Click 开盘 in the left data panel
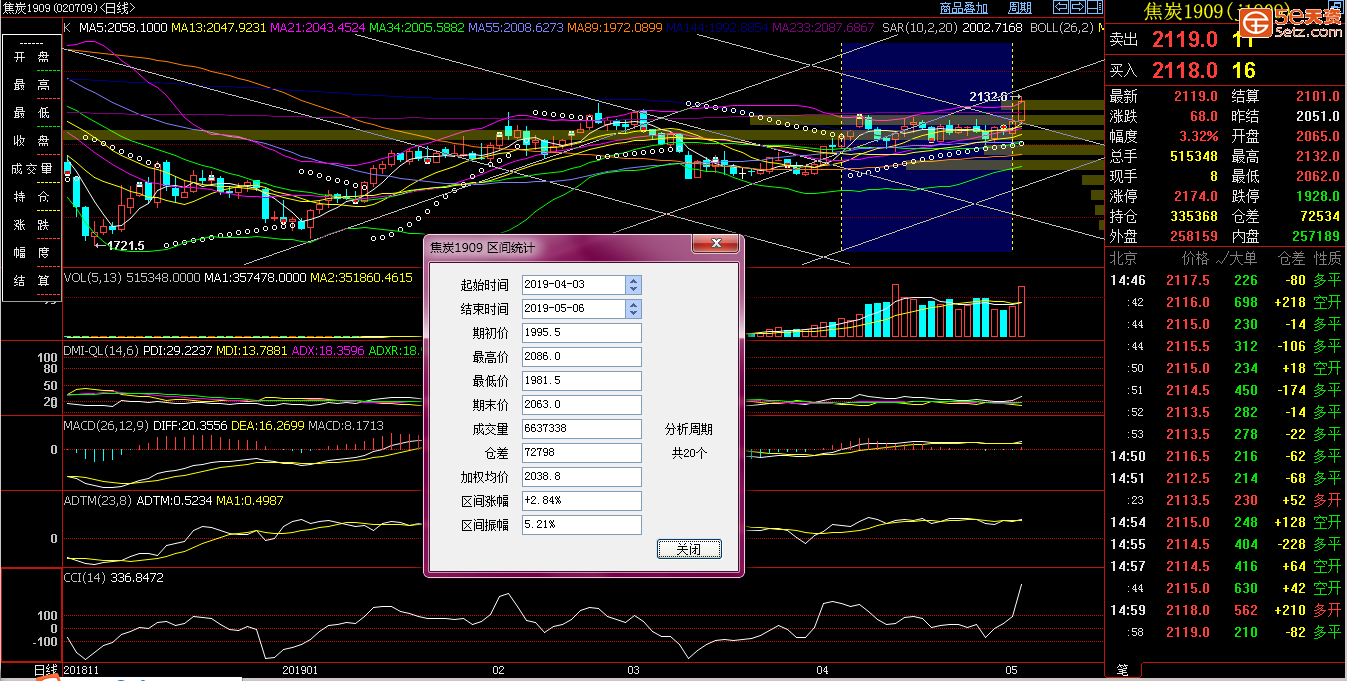 coord(31,57)
